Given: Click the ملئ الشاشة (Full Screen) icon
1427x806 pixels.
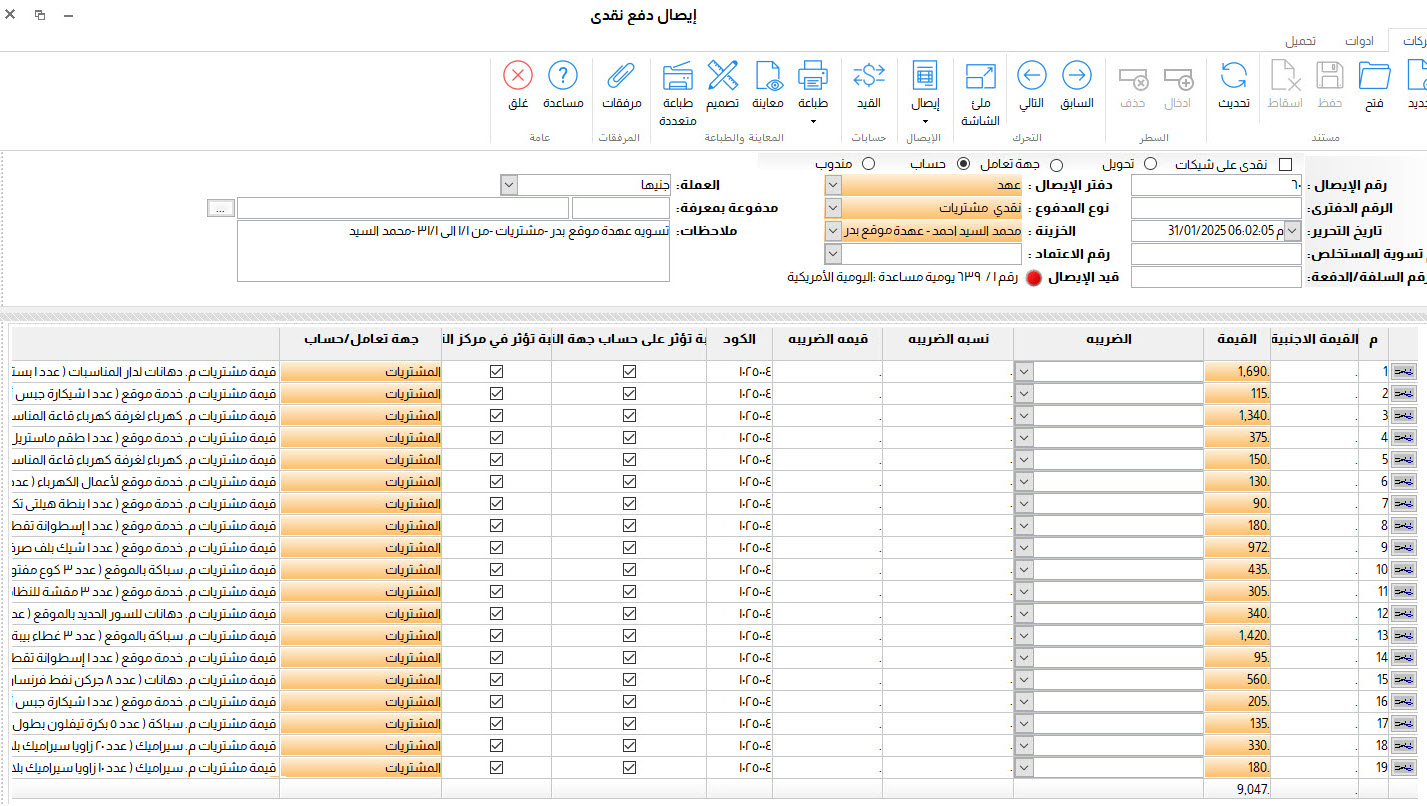Looking at the screenshot, I should [x=980, y=77].
